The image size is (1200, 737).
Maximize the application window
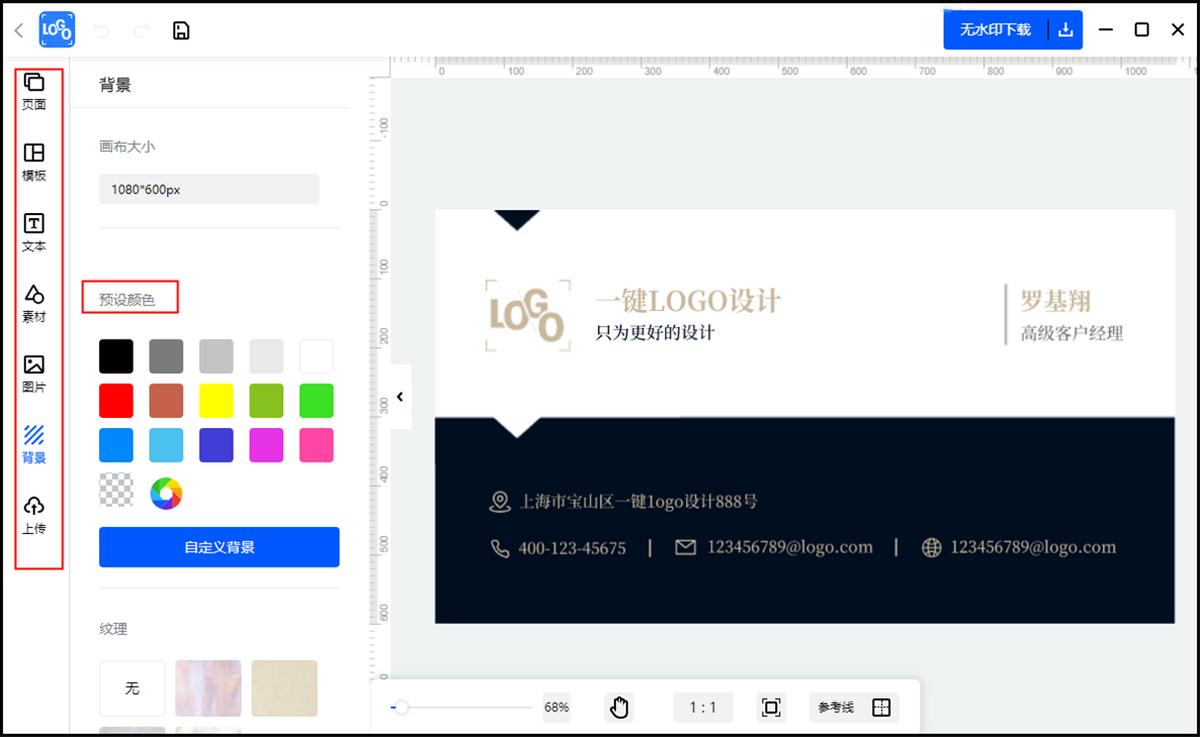[x=1141, y=30]
